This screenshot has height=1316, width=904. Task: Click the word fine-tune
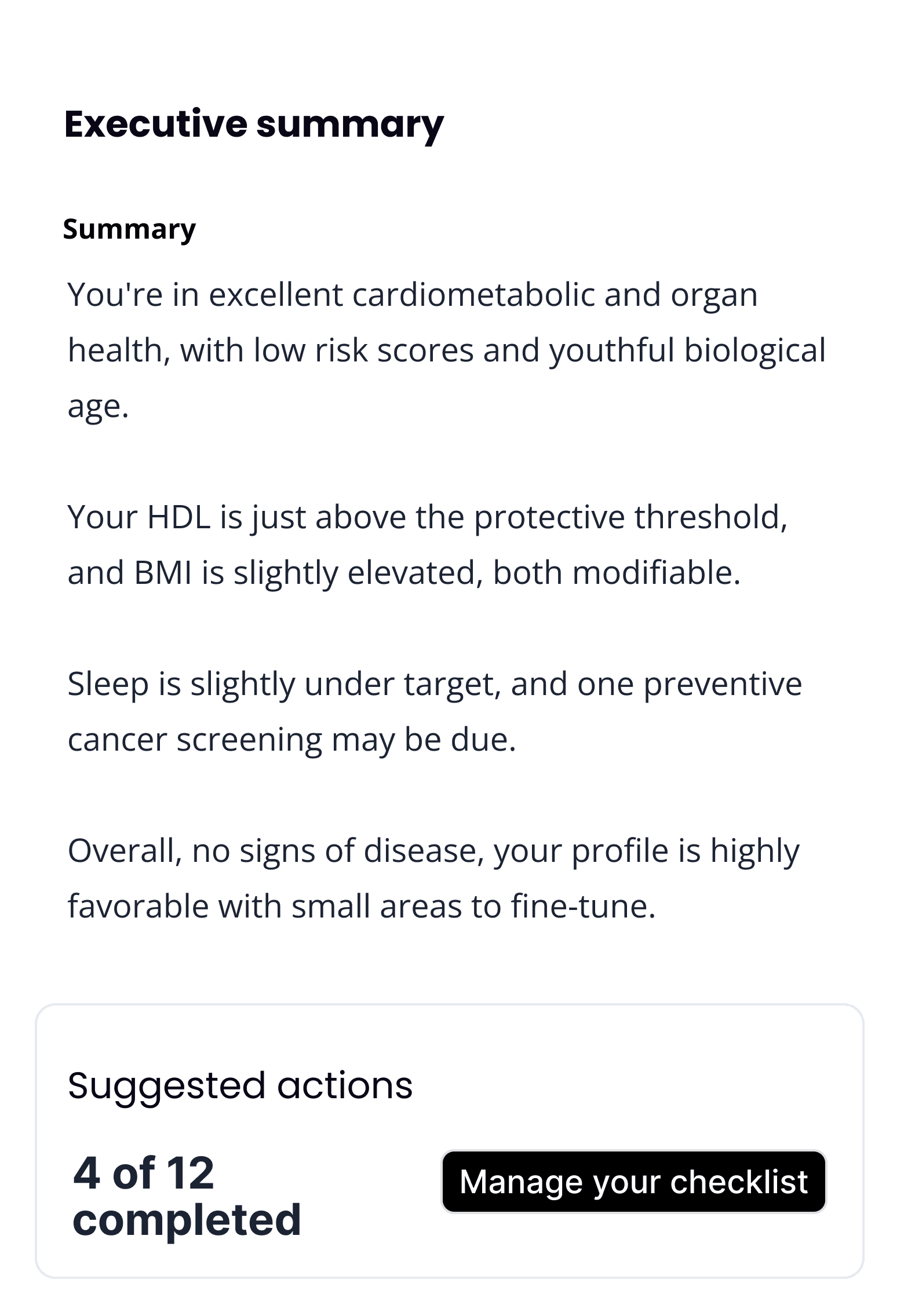tap(583, 906)
